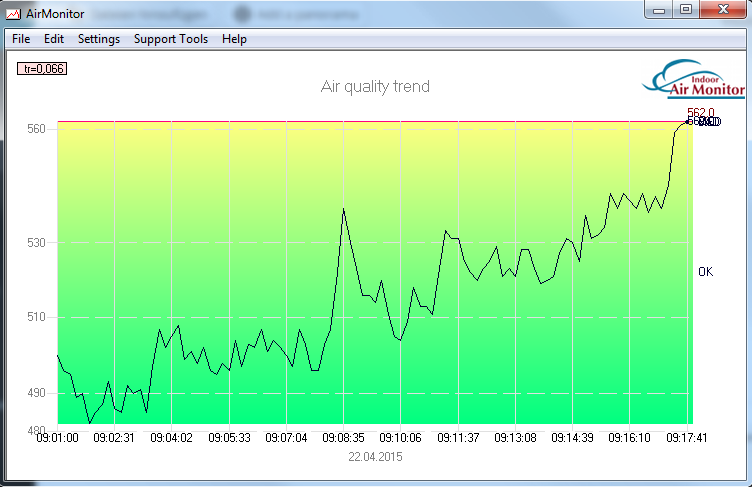752x487 pixels.
Task: Click the 530 value axis label
Action: coord(37,242)
